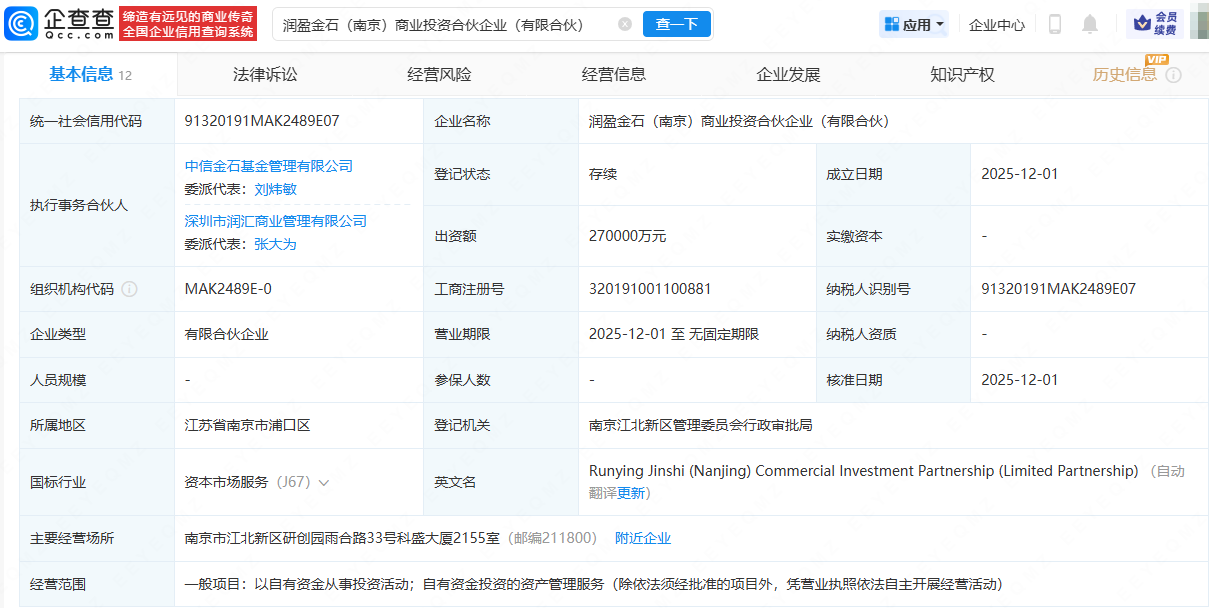Image resolution: width=1209 pixels, height=608 pixels.
Task: Clear the search box with the X icon
Action: pos(625,24)
